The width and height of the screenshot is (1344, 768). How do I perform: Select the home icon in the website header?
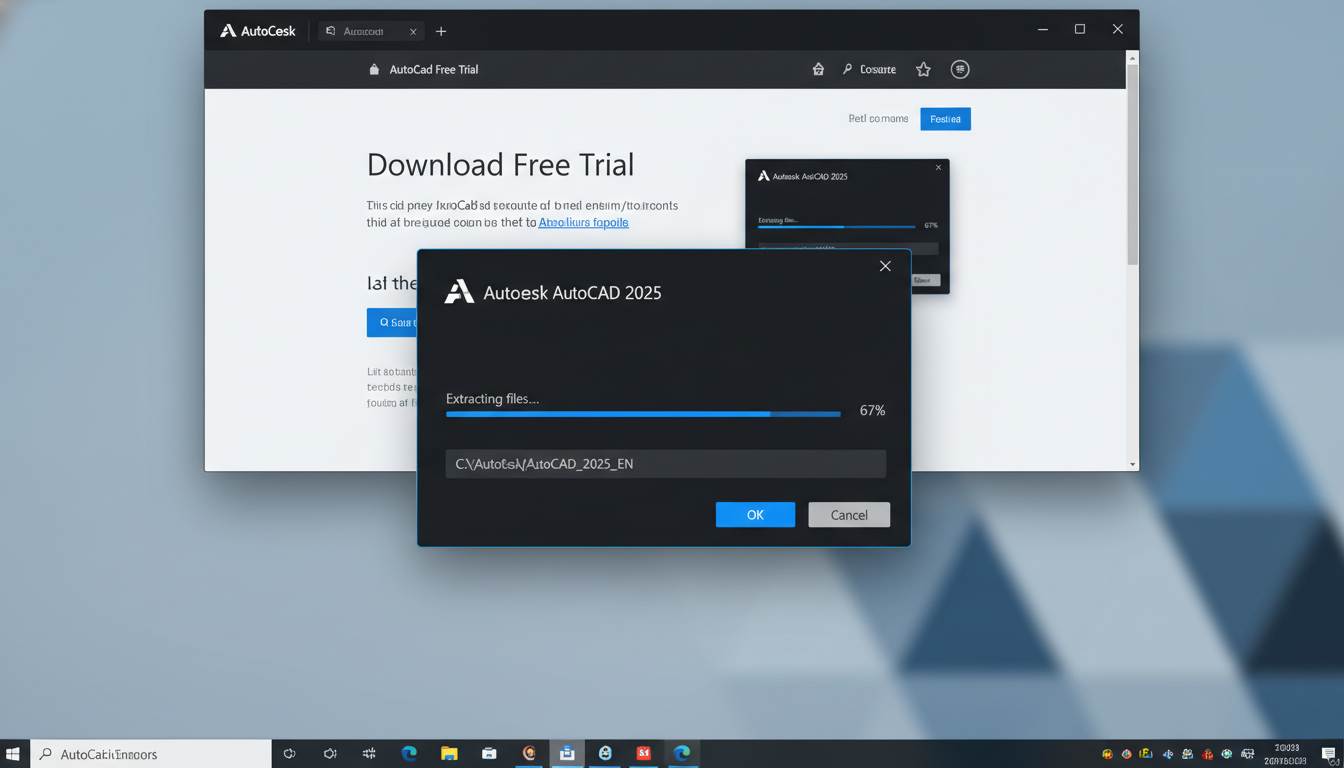pyautogui.click(x=818, y=69)
